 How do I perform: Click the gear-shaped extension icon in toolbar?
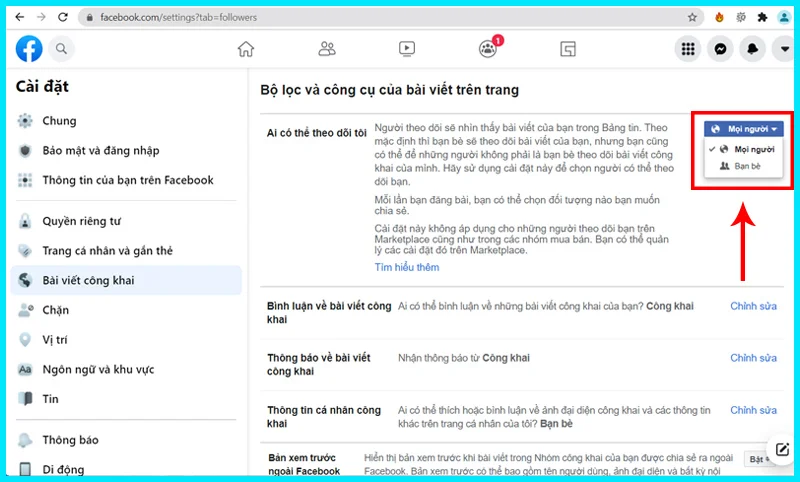pyautogui.click(x=741, y=17)
